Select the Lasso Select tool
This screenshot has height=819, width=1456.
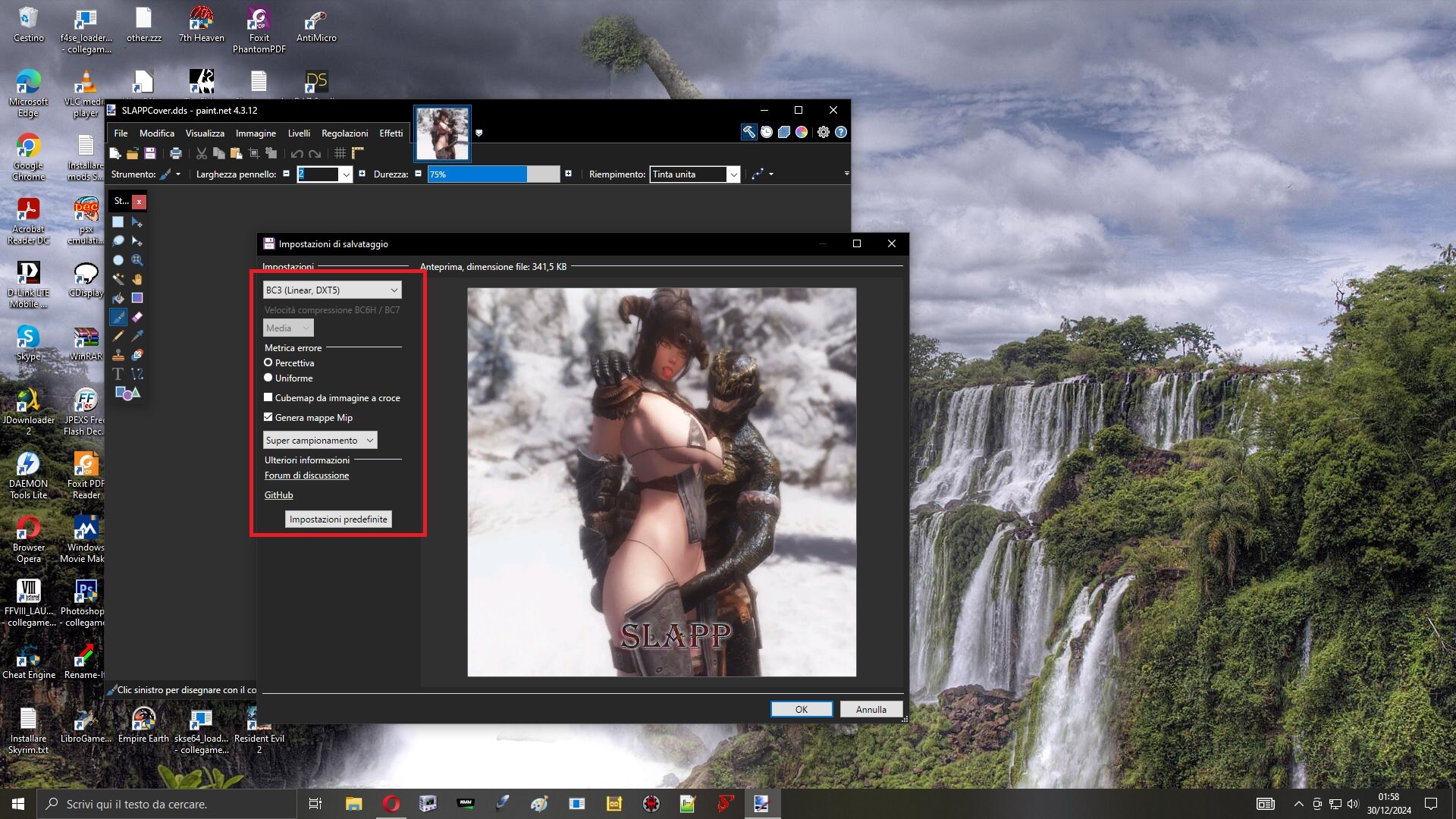tap(118, 241)
